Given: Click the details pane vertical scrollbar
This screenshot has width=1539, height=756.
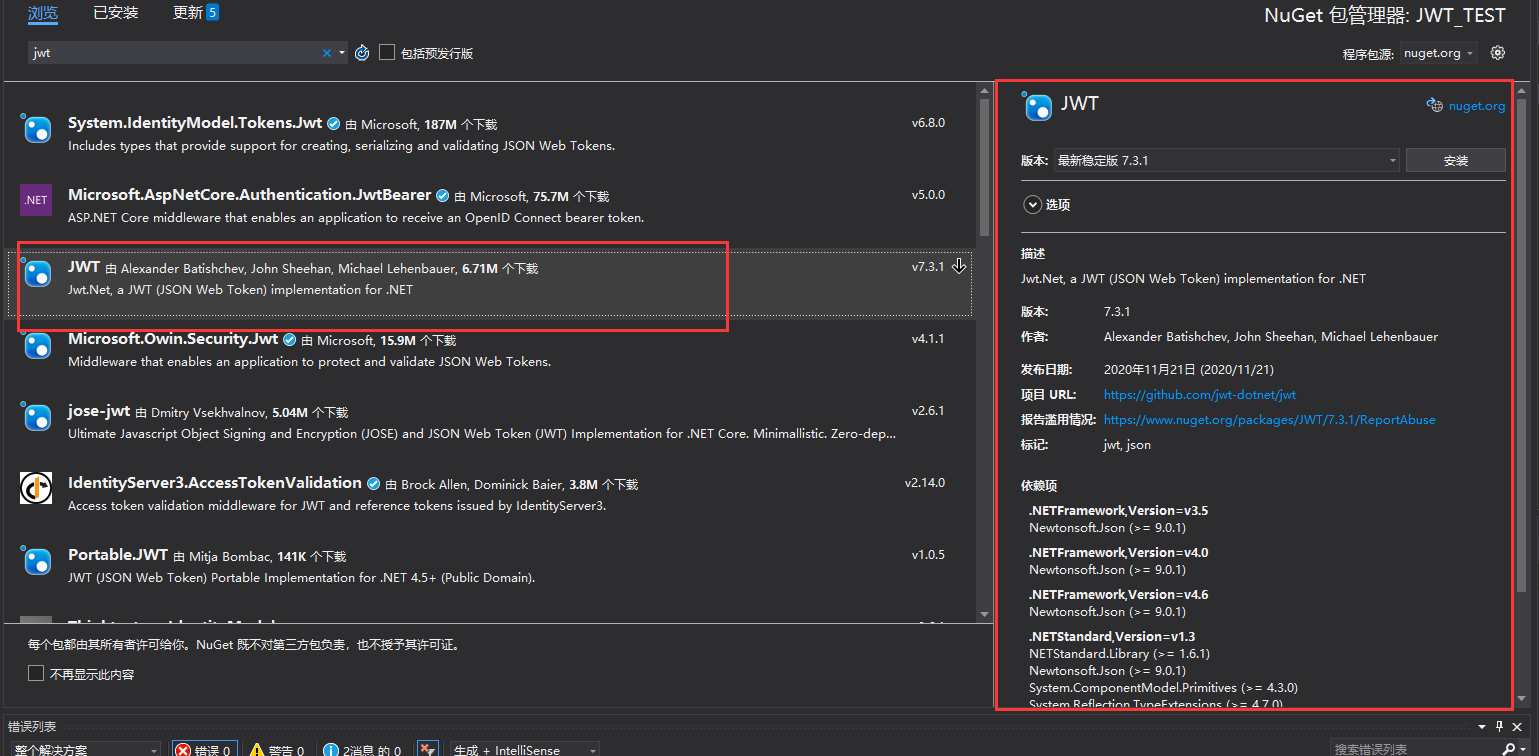Looking at the screenshot, I should 1522,394.
